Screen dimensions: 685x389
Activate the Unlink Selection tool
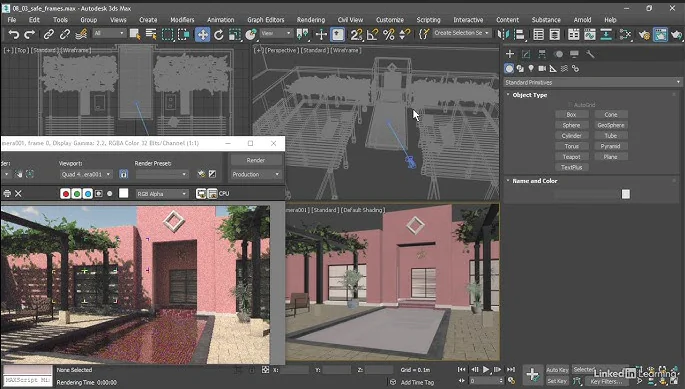65,34
